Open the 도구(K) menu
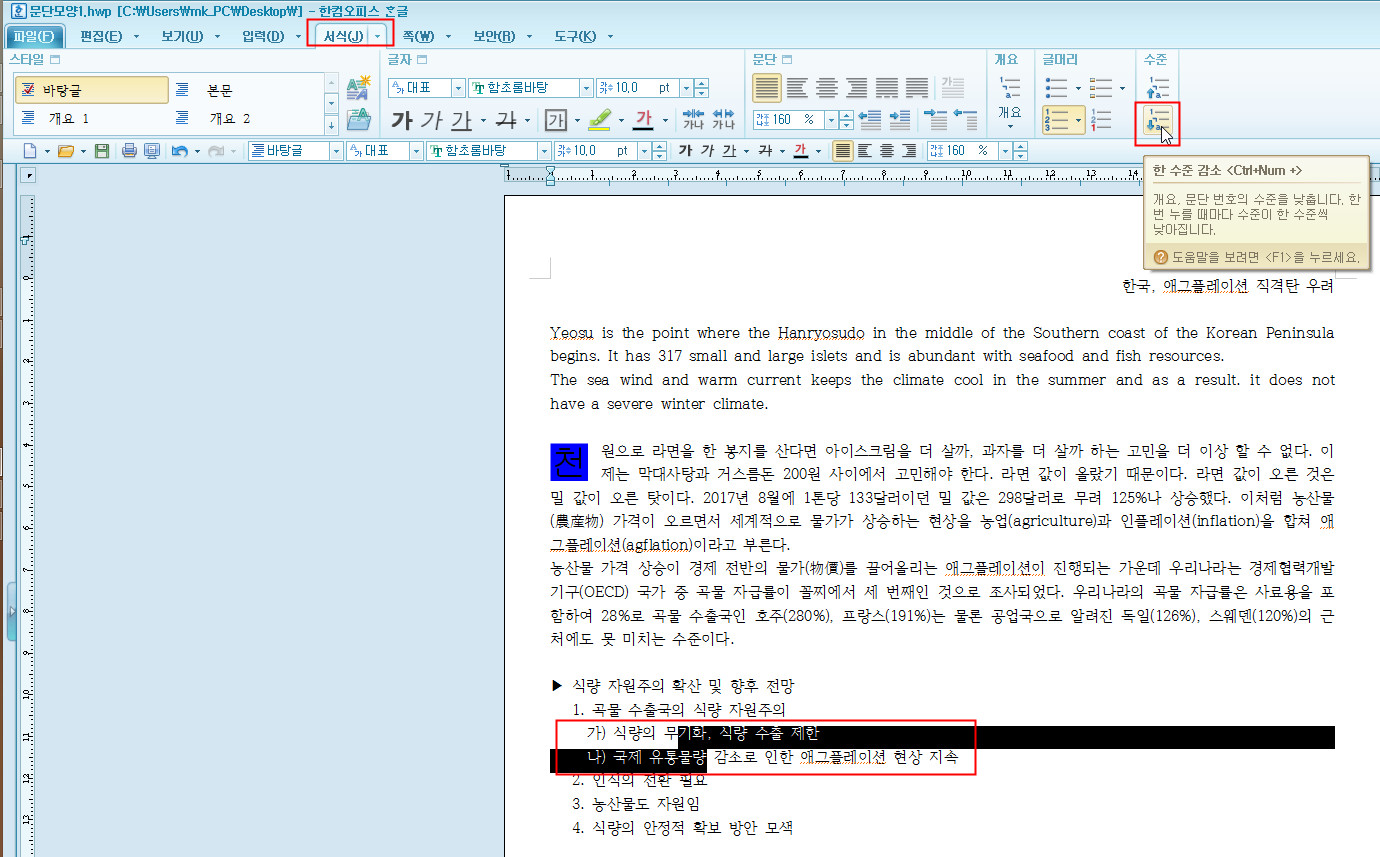Image resolution: width=1380 pixels, height=857 pixels. pos(575,37)
